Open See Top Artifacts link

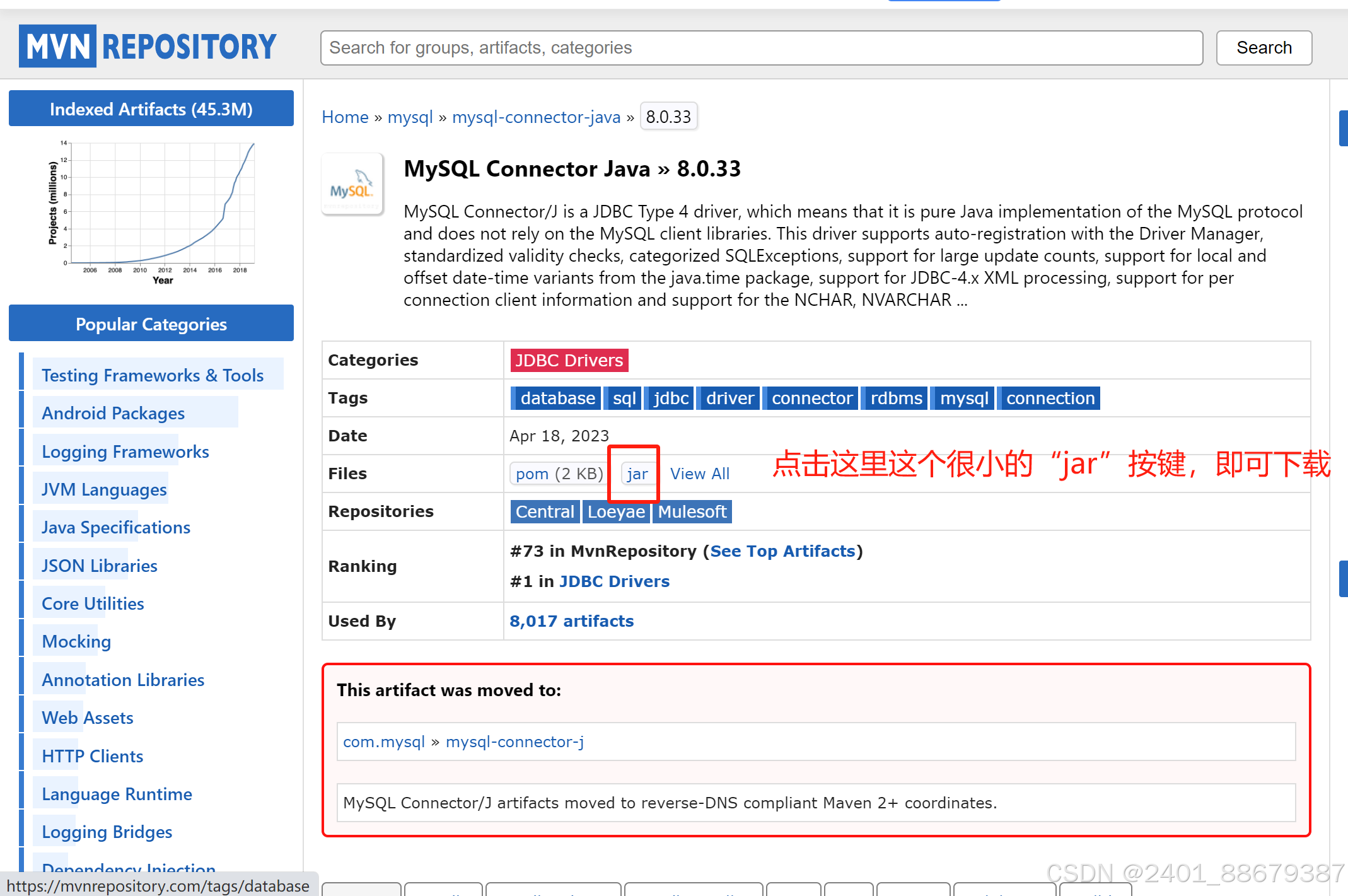(782, 551)
